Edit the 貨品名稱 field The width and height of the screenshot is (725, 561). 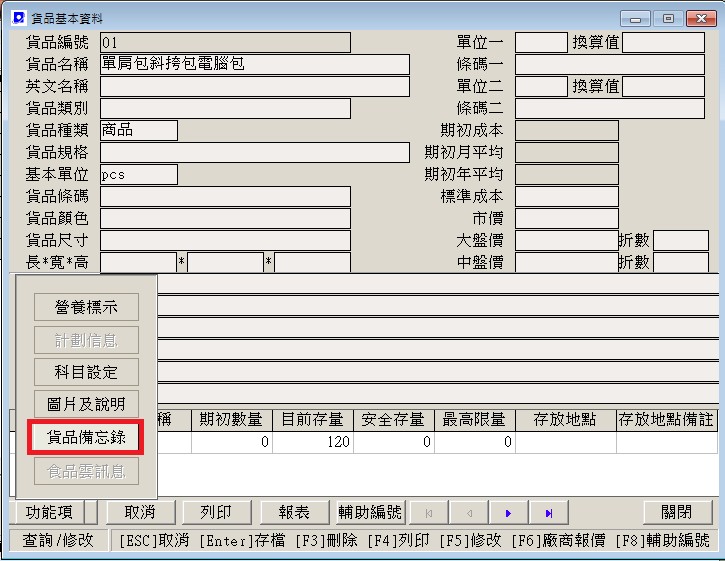point(255,64)
